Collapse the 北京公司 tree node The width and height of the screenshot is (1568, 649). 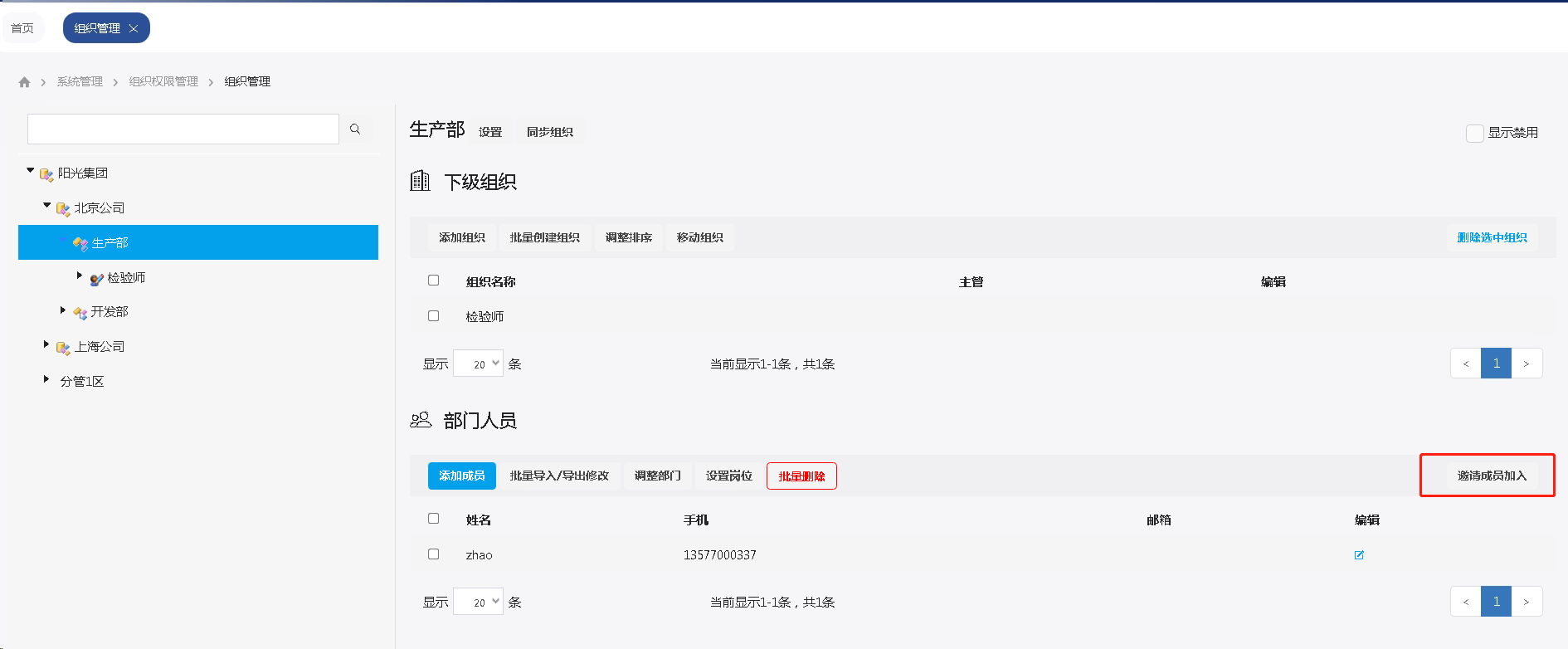click(x=47, y=205)
